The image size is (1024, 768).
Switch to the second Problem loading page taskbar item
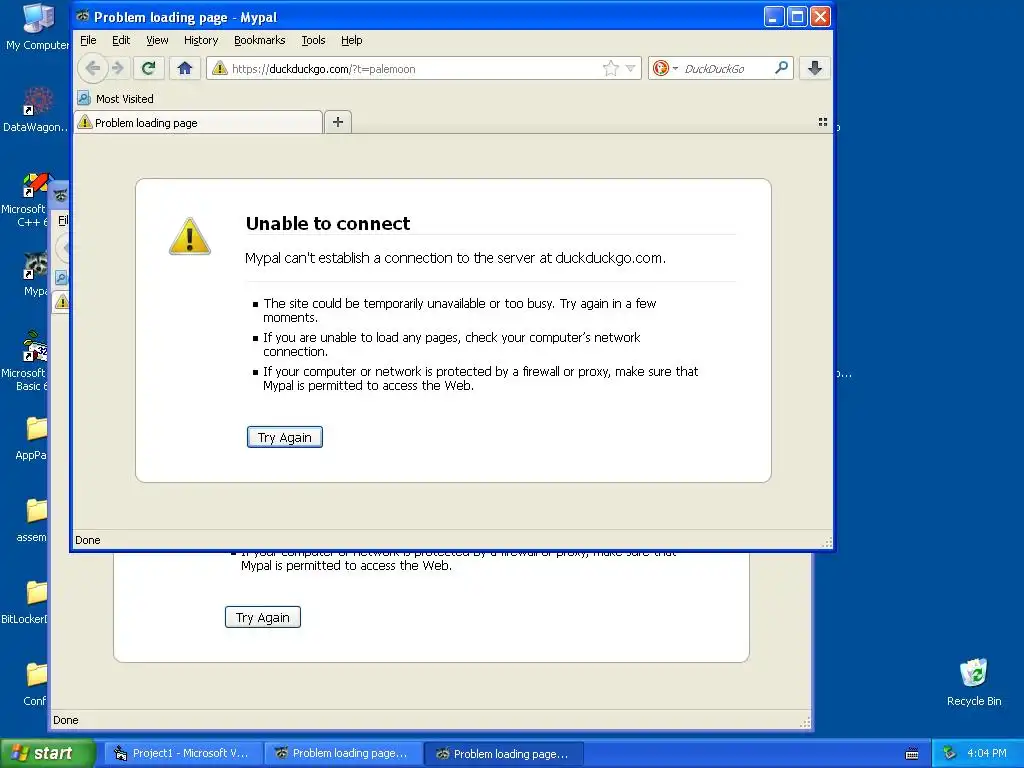(x=503, y=754)
